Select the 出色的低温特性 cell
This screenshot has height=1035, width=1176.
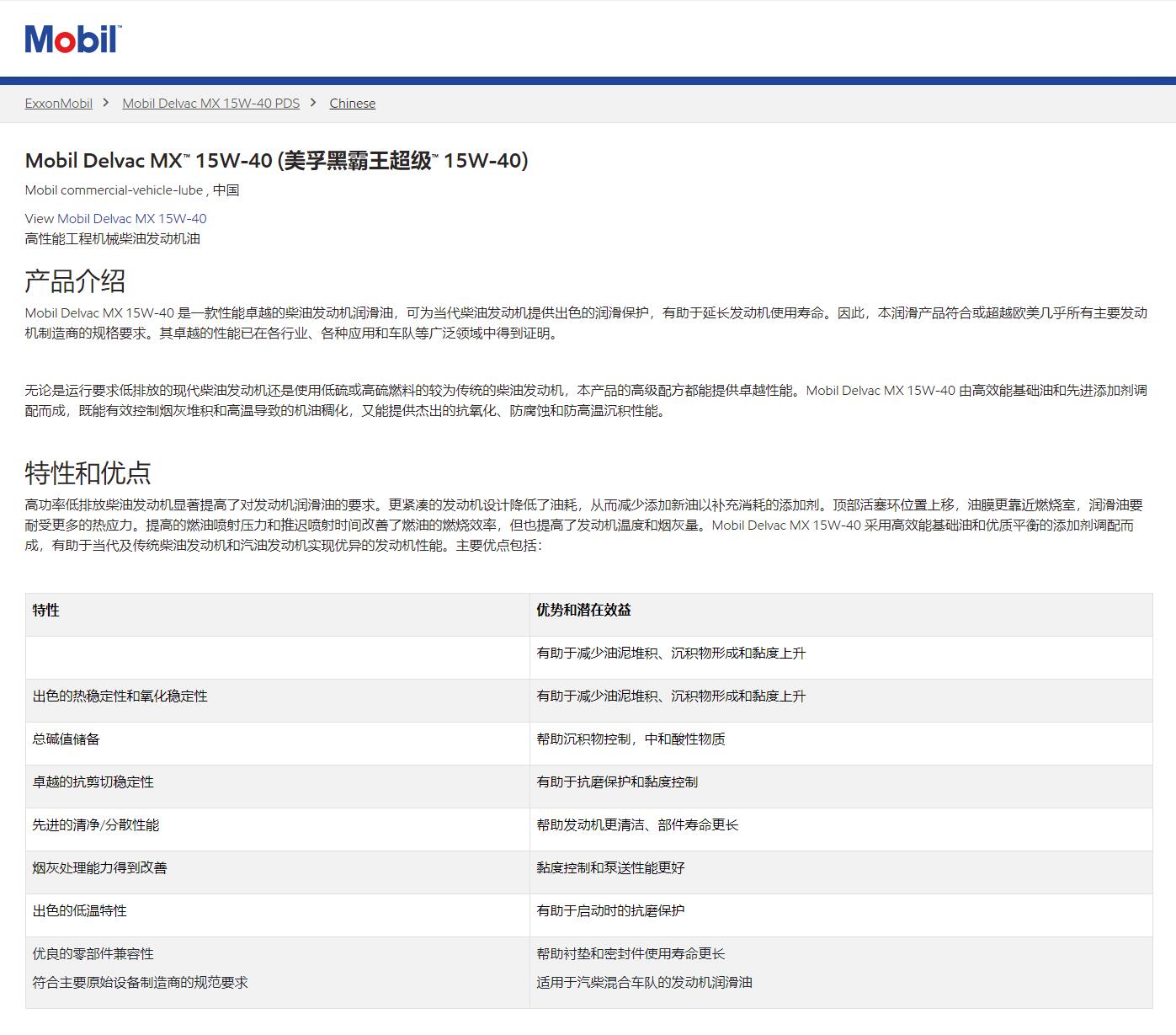278,915
